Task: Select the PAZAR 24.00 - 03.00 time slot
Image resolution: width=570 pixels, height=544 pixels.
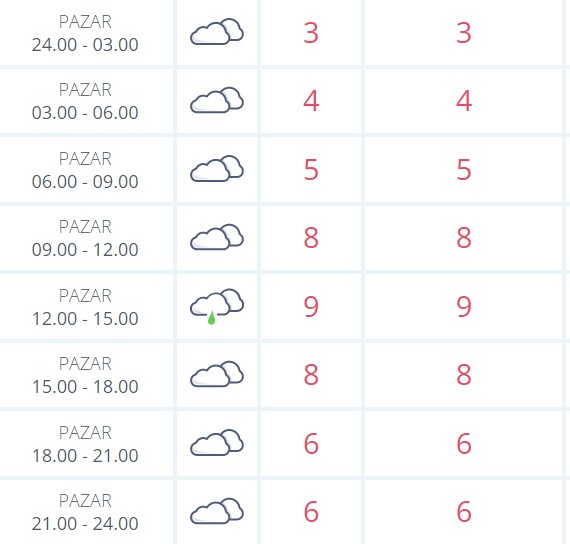Action: 85,33
